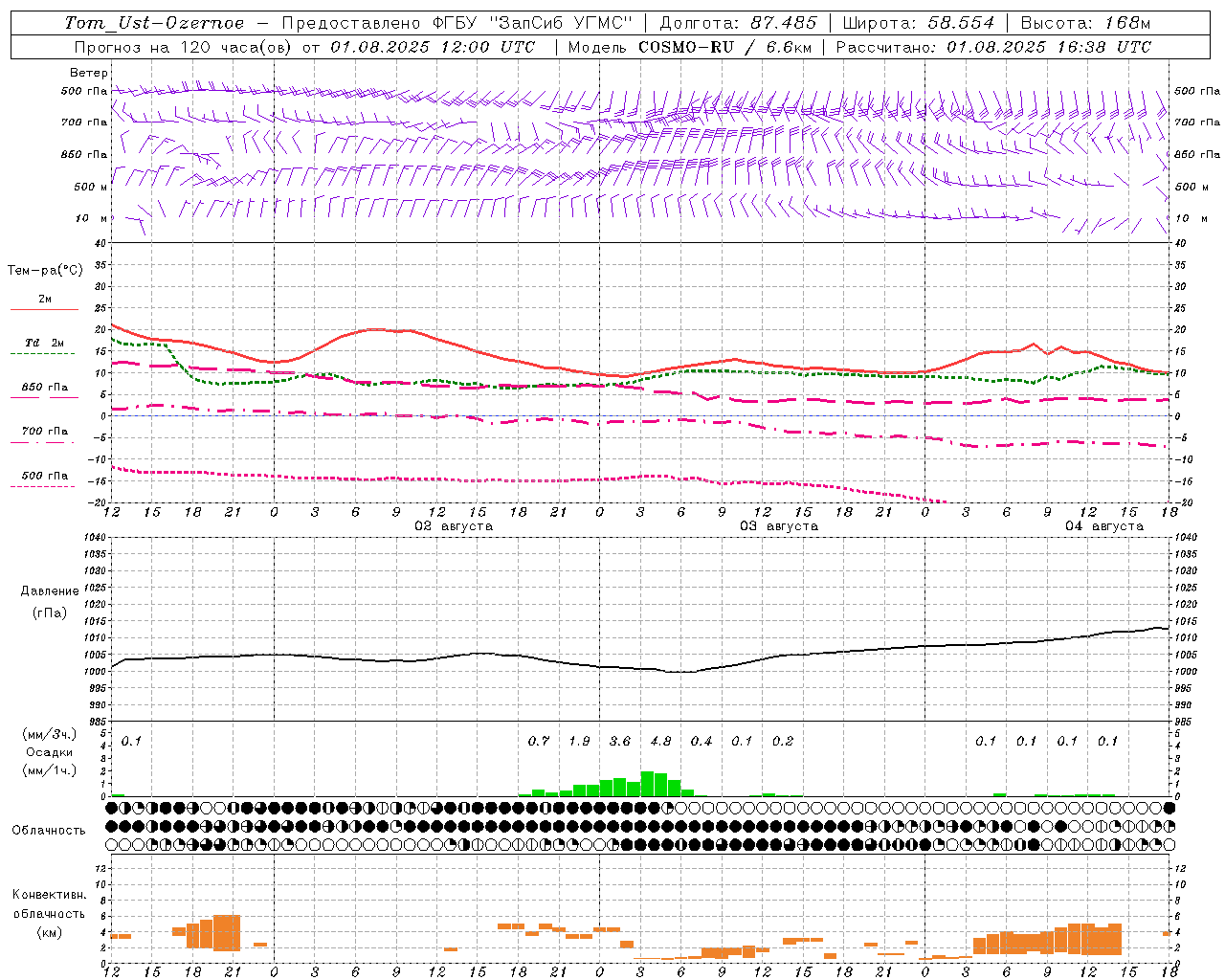This screenshot has width=1225, height=980.
Task: Select the Давление panel label
Action: tap(50, 591)
